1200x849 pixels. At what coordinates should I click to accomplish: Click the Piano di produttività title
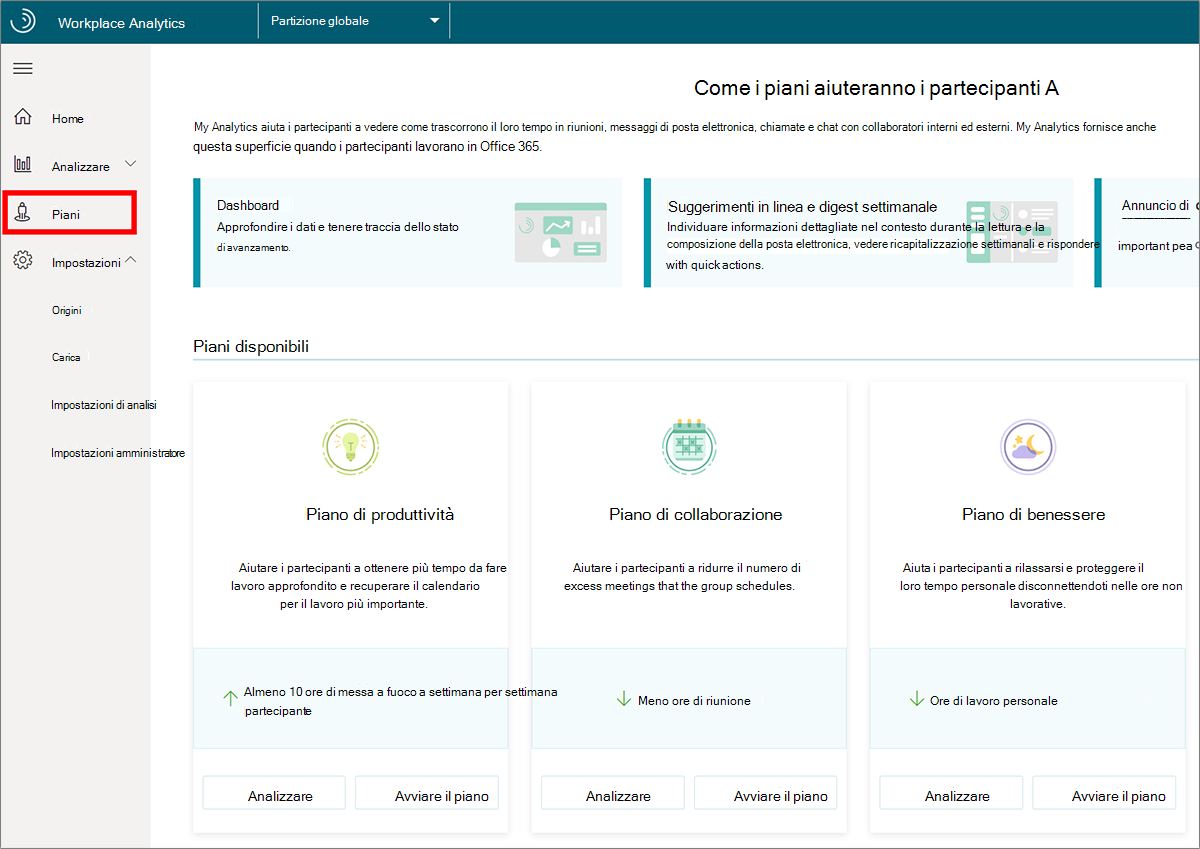tap(380, 514)
